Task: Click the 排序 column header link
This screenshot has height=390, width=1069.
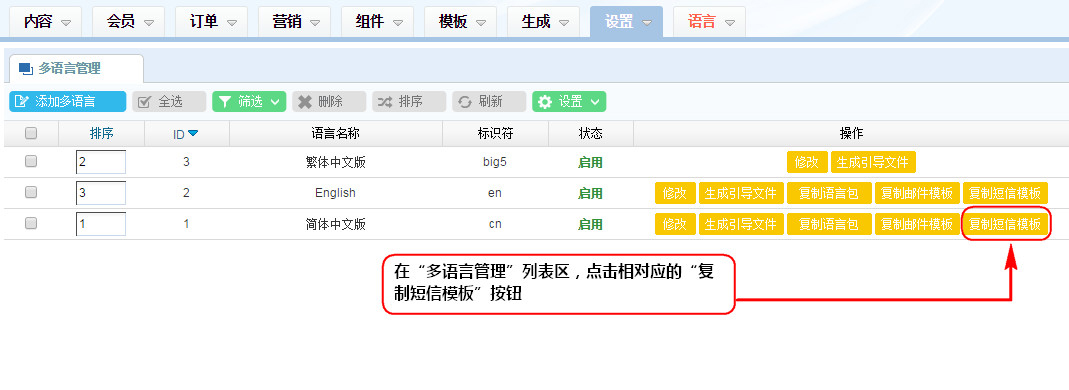Action: click(101, 133)
